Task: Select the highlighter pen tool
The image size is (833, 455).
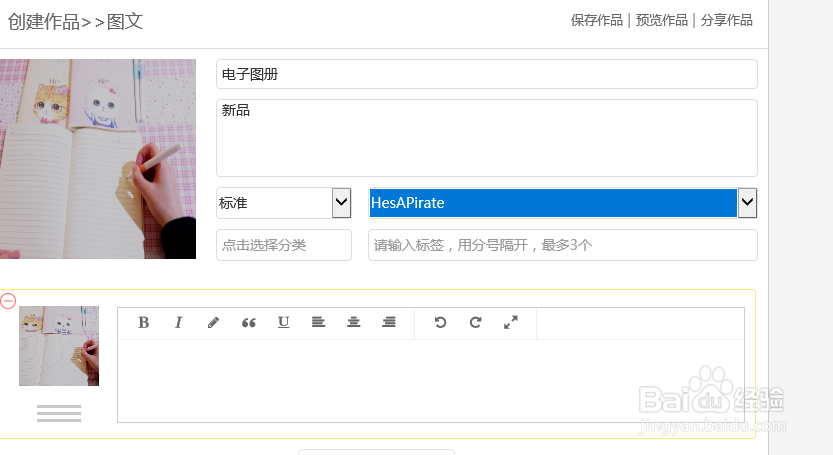Action: tap(214, 323)
